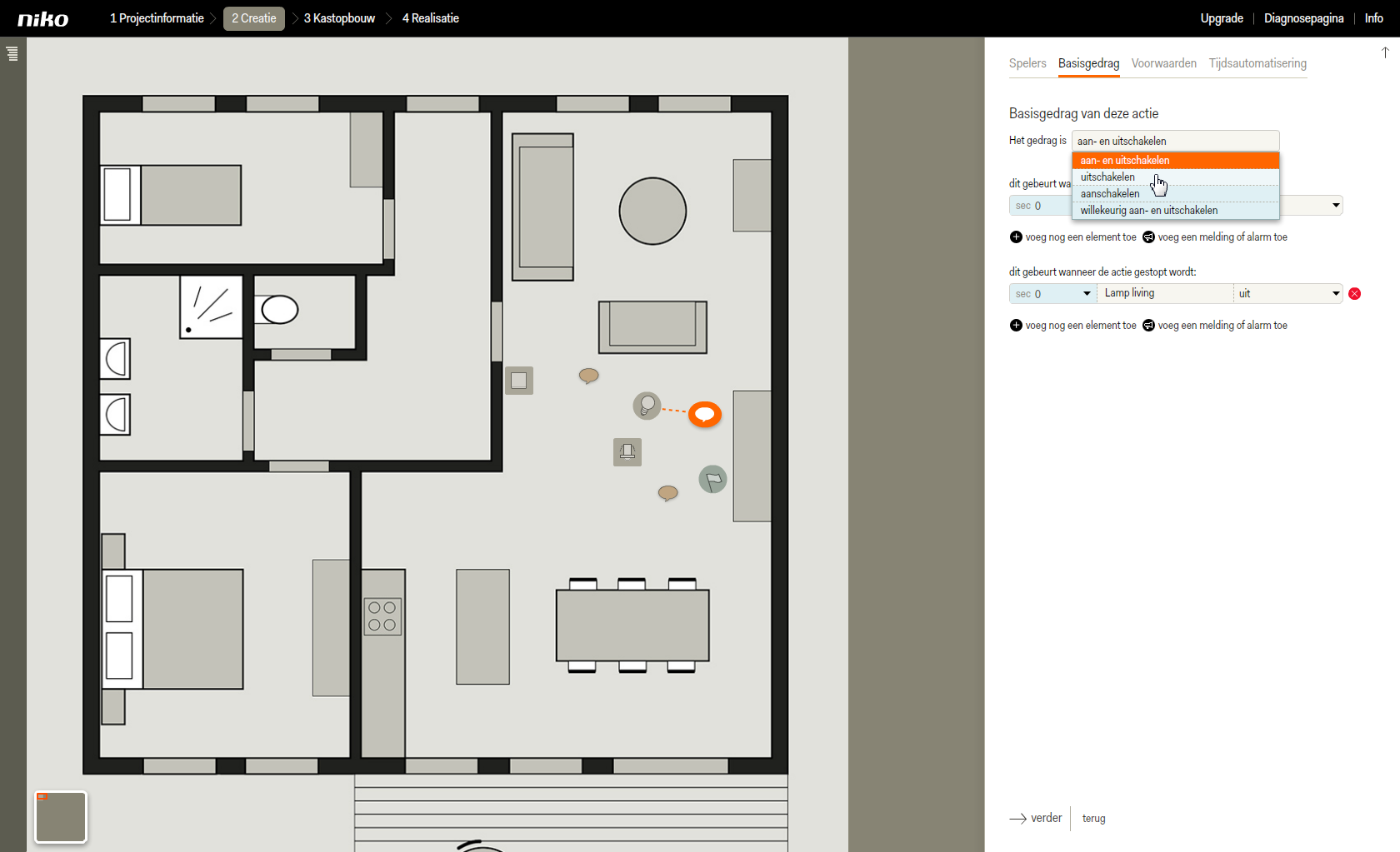1400x852 pixels.
Task: Remove the Lamp living row with red delete icon
Action: tap(1355, 293)
